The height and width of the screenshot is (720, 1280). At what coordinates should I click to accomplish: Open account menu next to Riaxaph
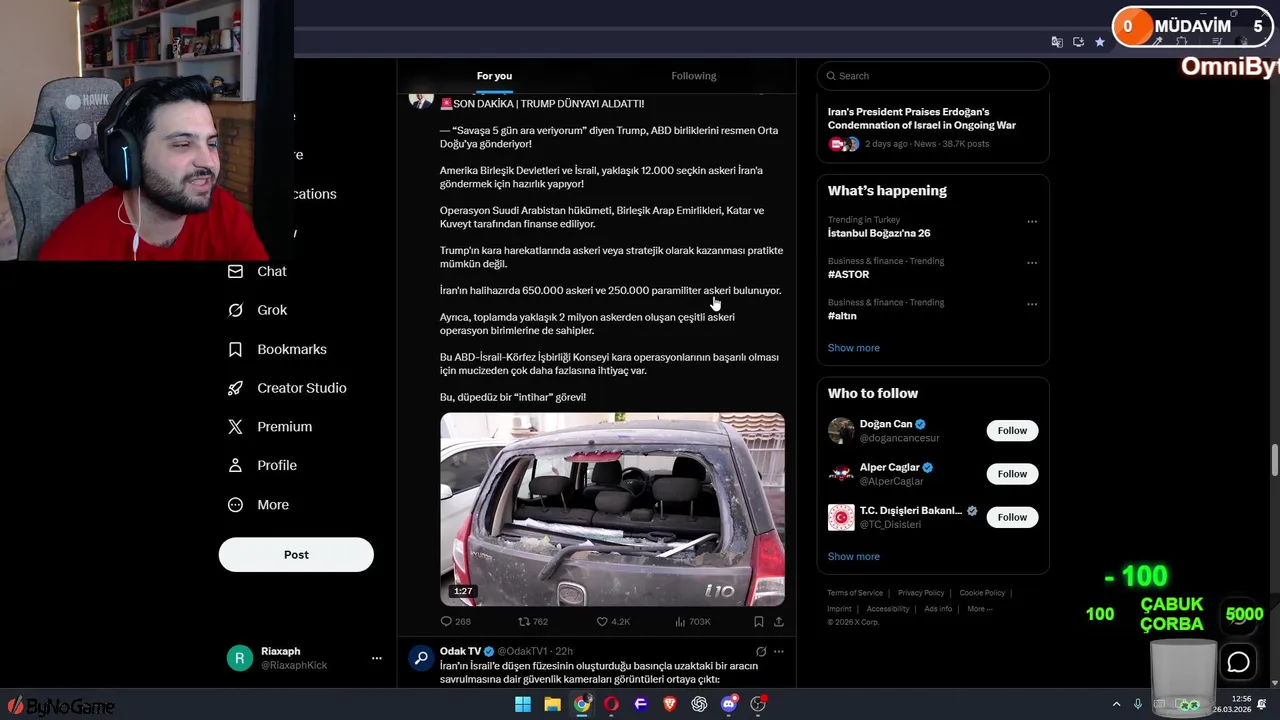pos(376,658)
